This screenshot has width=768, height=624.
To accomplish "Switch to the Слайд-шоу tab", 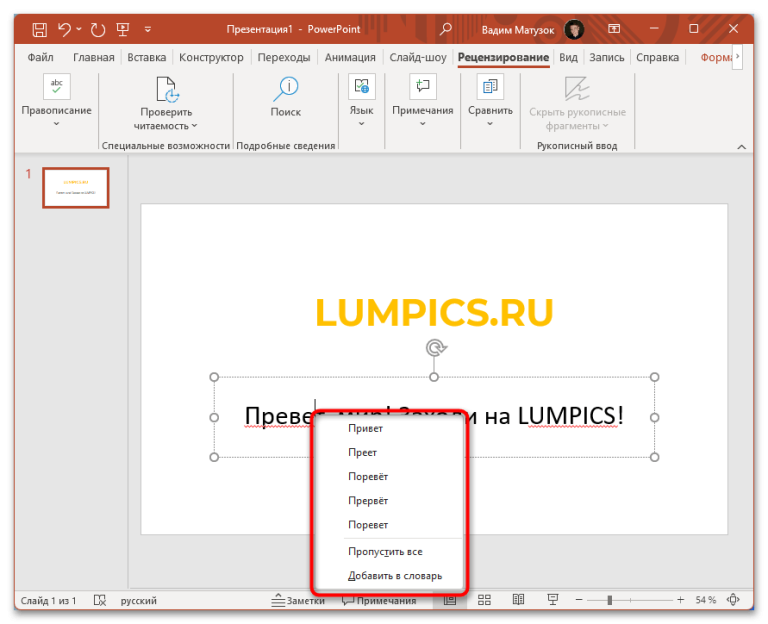I will coord(418,57).
